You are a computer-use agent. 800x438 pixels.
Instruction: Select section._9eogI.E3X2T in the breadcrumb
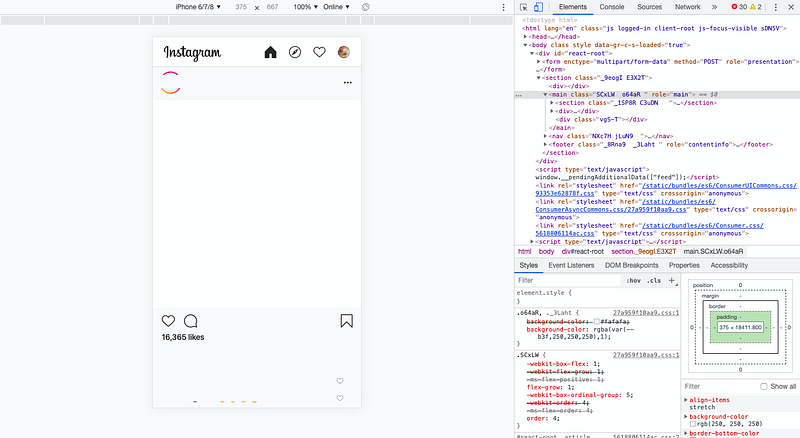click(x=644, y=252)
